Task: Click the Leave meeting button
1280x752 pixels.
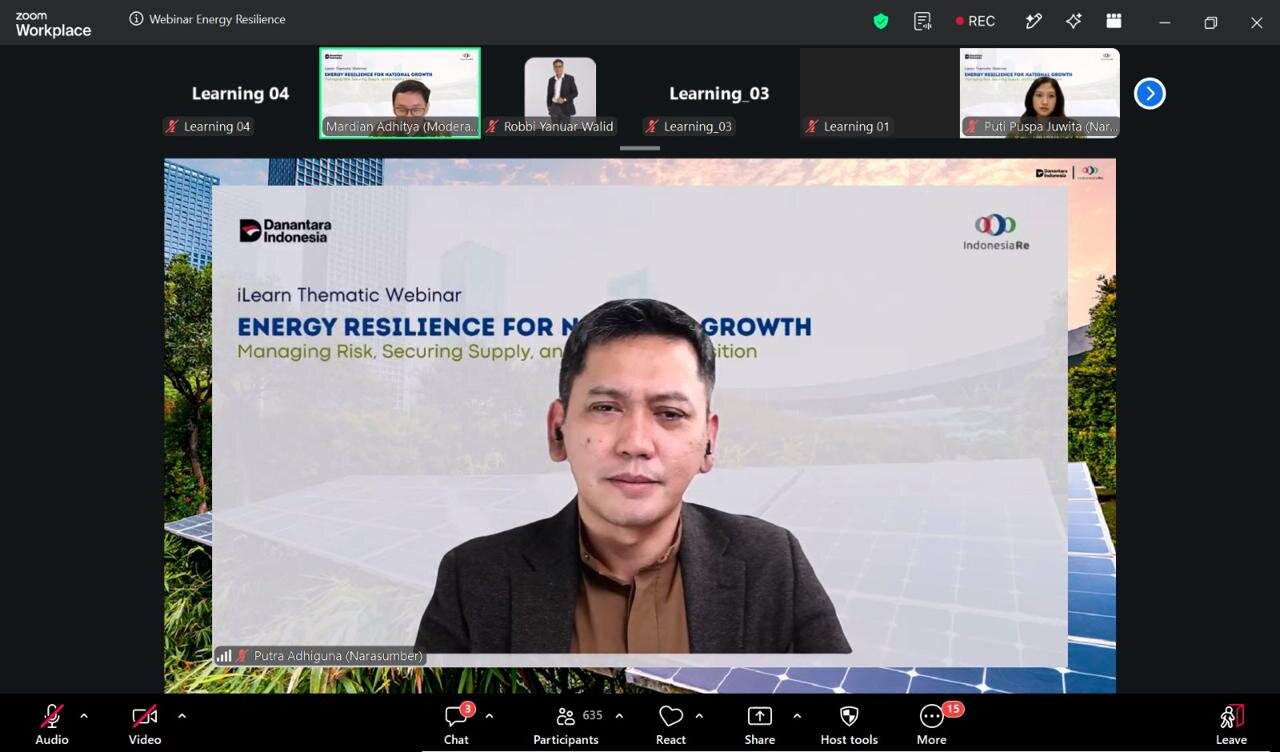Action: [x=1231, y=716]
